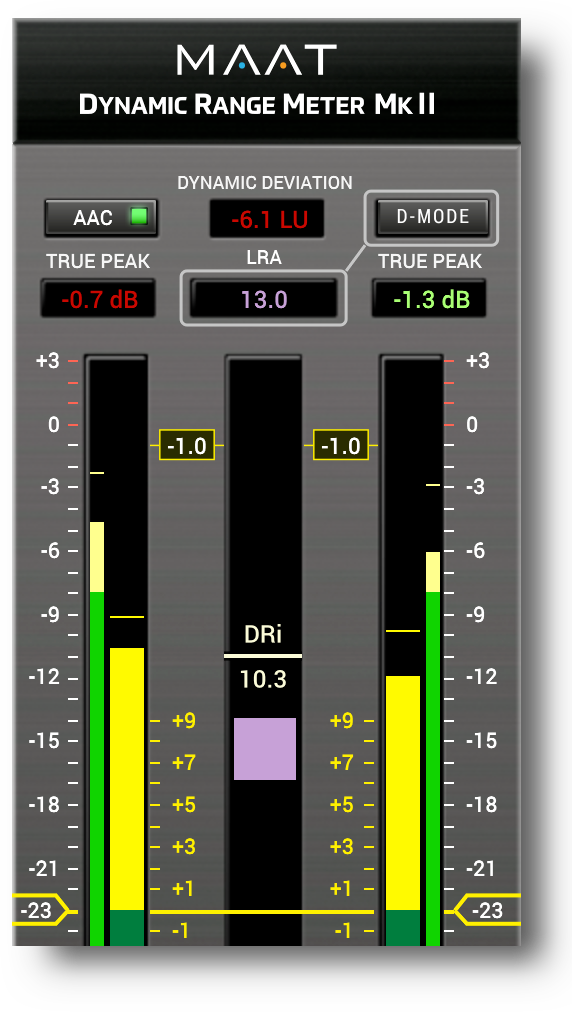The image size is (572, 1012).
Task: Click the right green peak meter bar
Action: tap(433, 768)
